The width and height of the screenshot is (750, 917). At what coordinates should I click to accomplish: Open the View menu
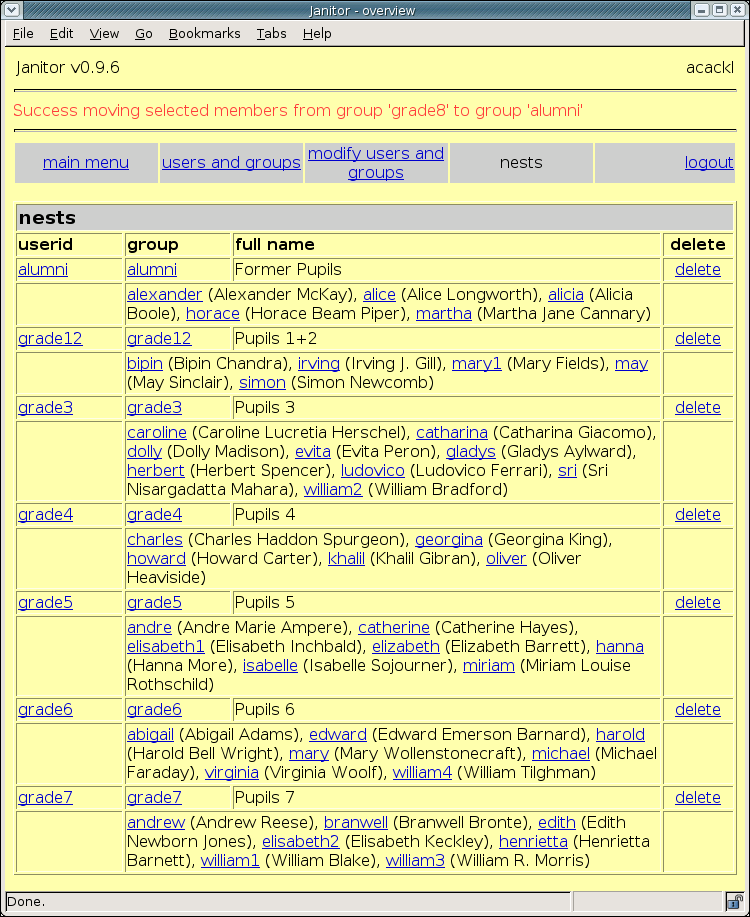pos(104,34)
